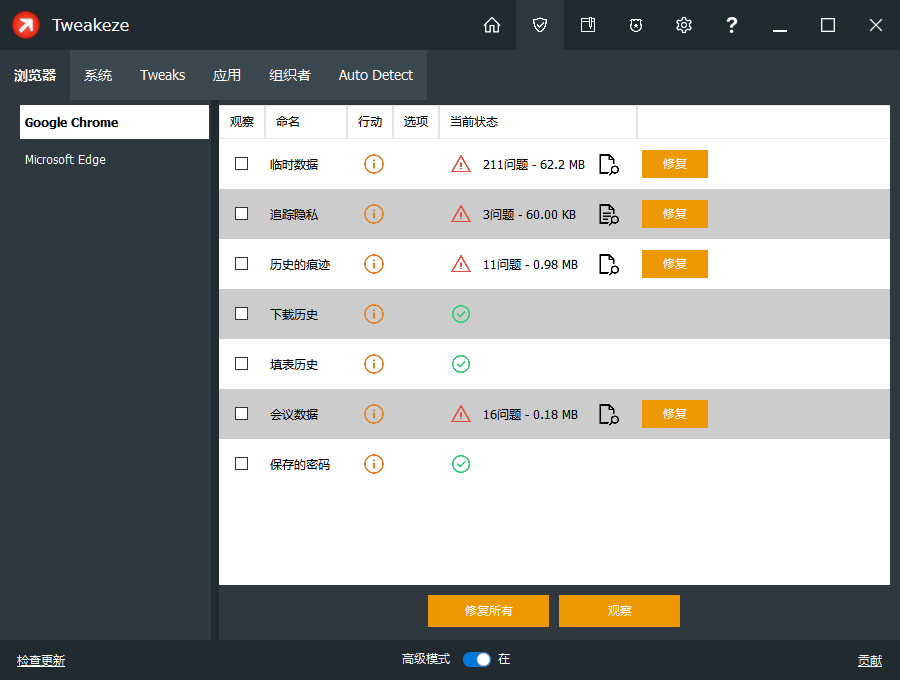900x680 pixels.
Task: Click 命名 column header
Action: tap(306, 122)
